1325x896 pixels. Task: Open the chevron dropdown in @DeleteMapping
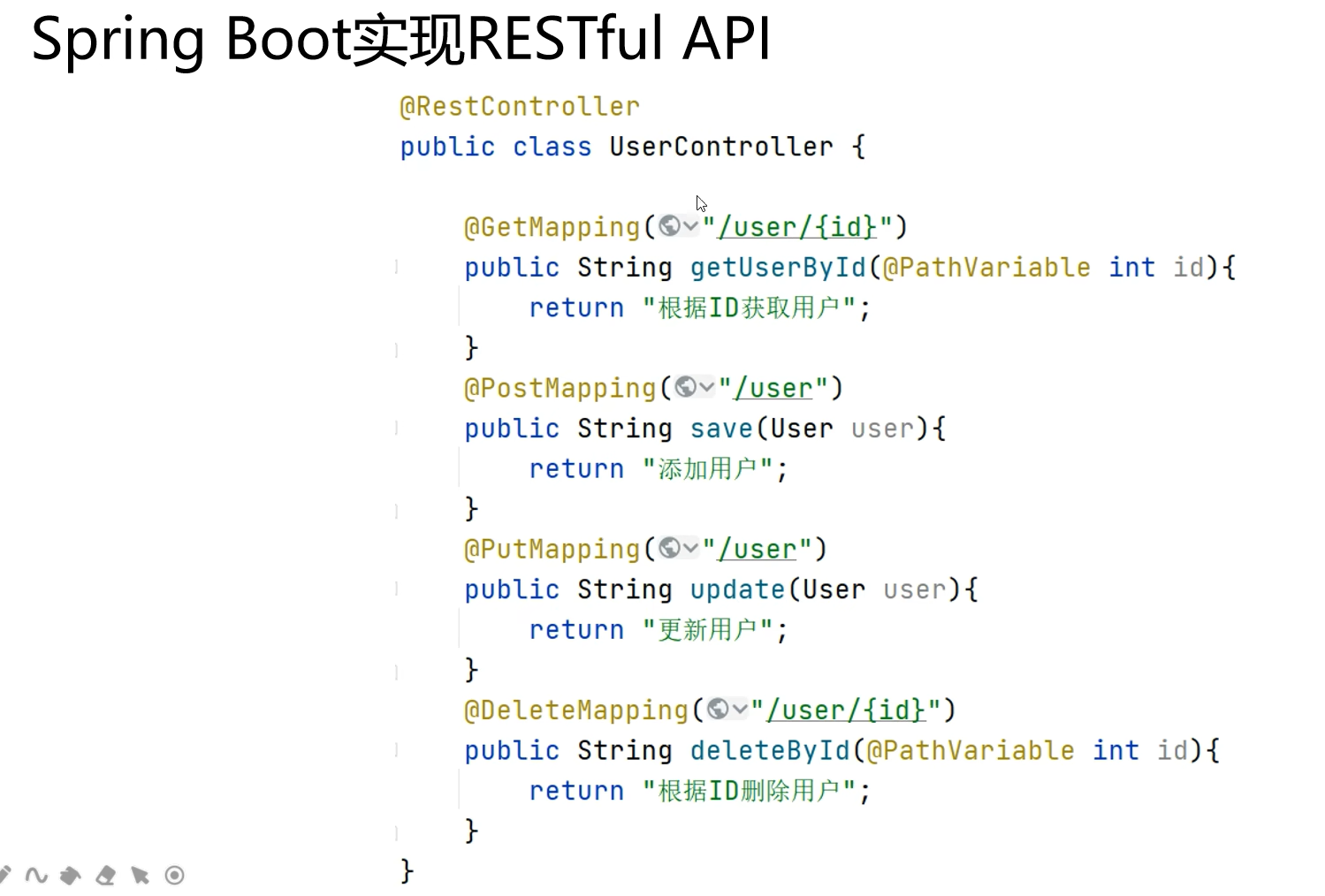pos(740,710)
